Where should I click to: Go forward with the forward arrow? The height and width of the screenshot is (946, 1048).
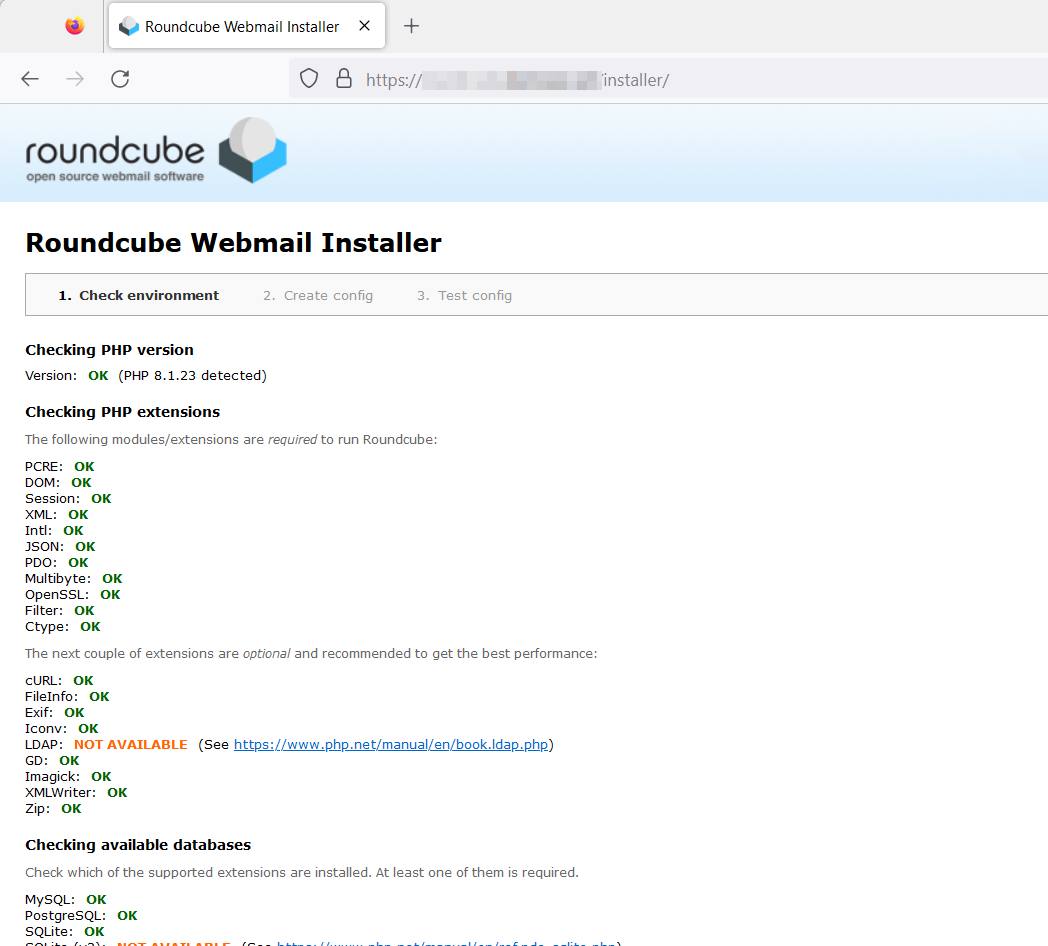(x=75, y=79)
